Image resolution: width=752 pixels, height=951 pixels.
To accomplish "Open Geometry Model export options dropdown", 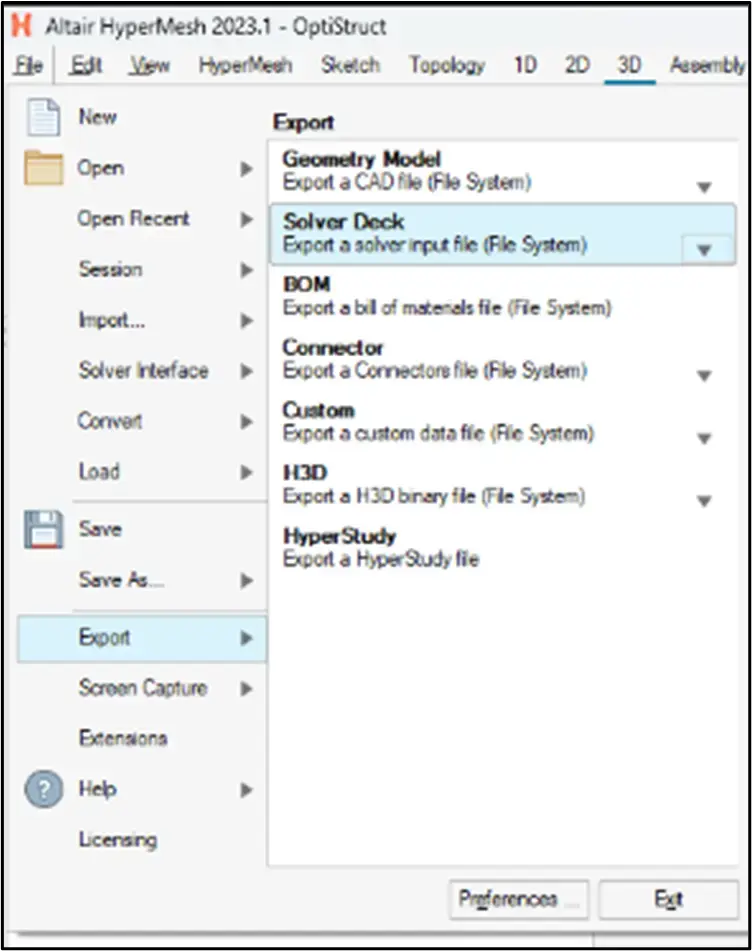I will click(704, 187).
